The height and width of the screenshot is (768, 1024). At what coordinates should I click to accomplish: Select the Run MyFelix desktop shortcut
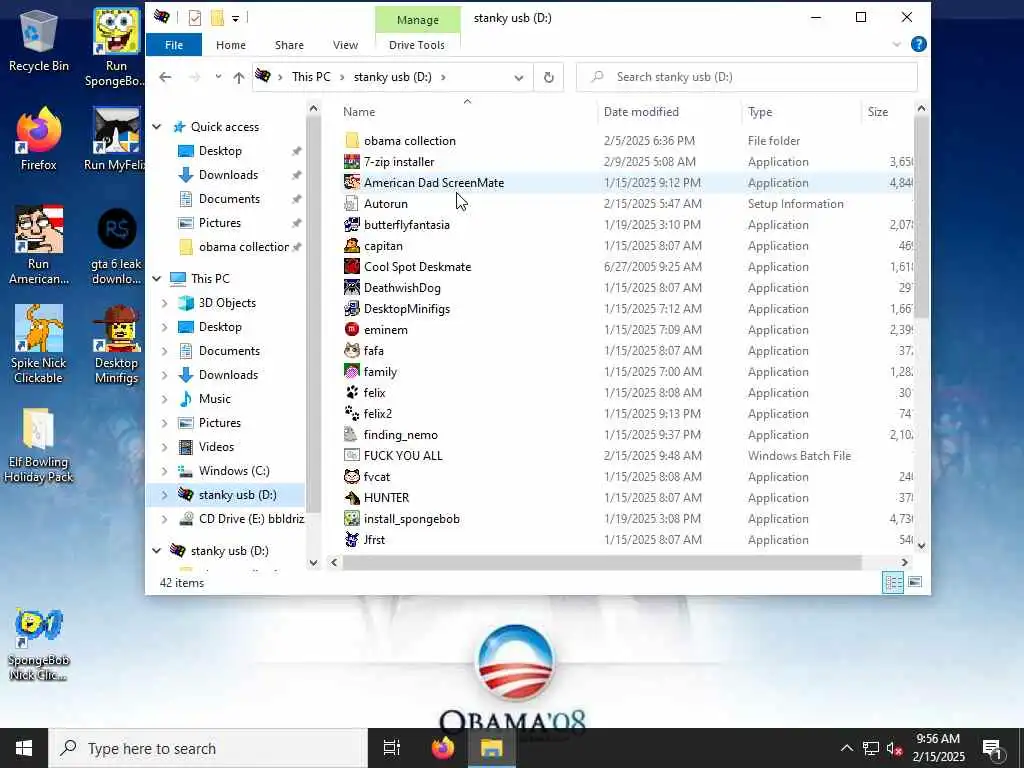coord(116,138)
